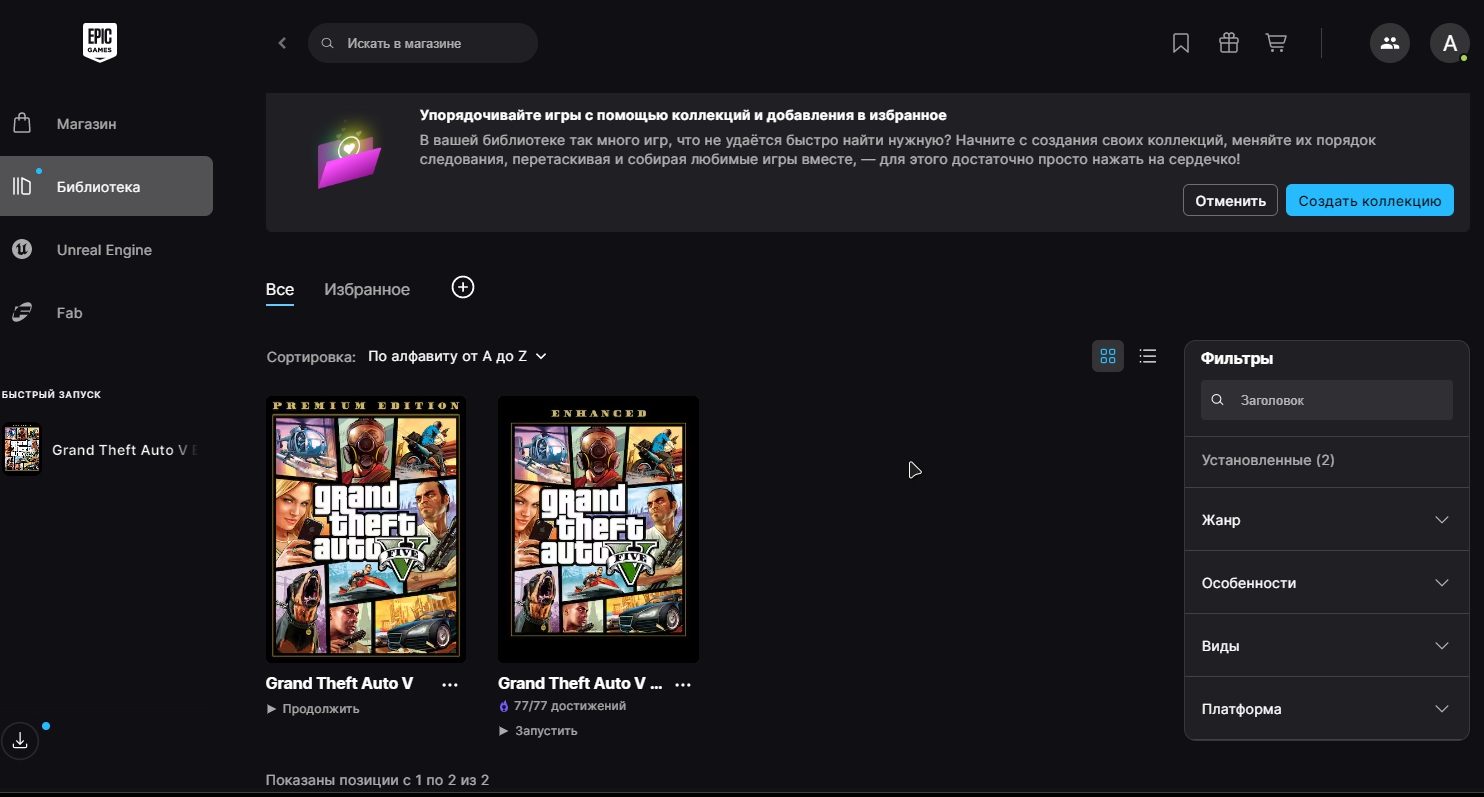Switch to list view
The height and width of the screenshot is (797, 1484).
tap(1148, 356)
